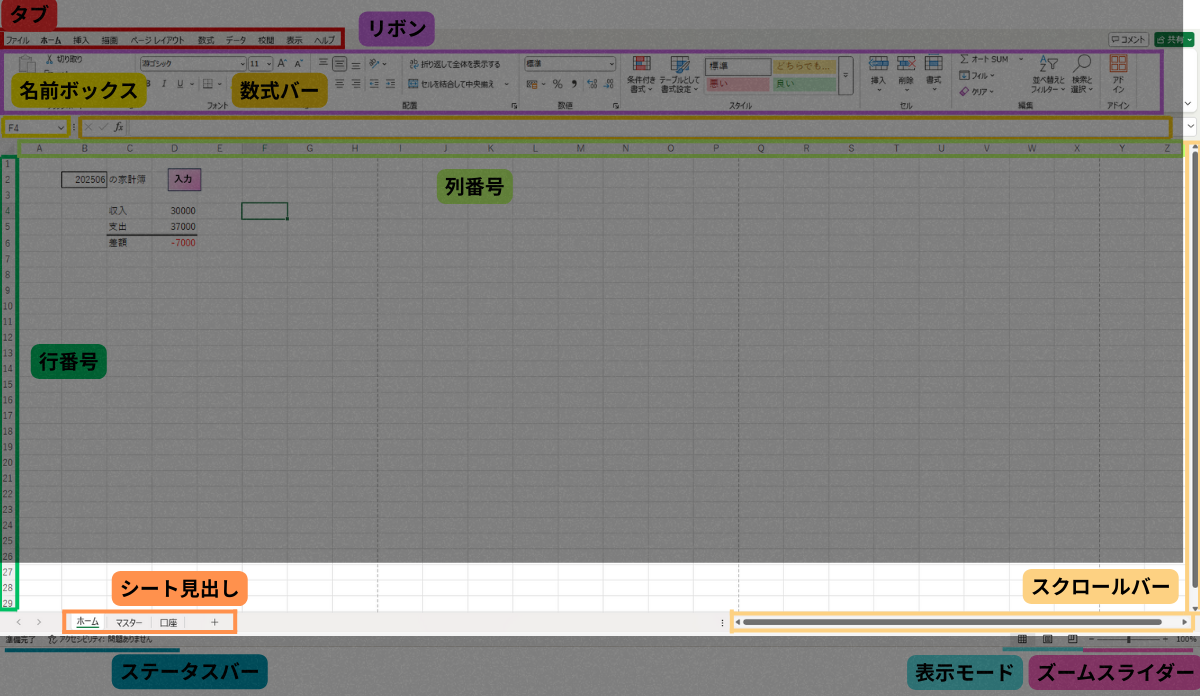Open the font size dropdown
The image size is (1200, 700).
[268, 63]
